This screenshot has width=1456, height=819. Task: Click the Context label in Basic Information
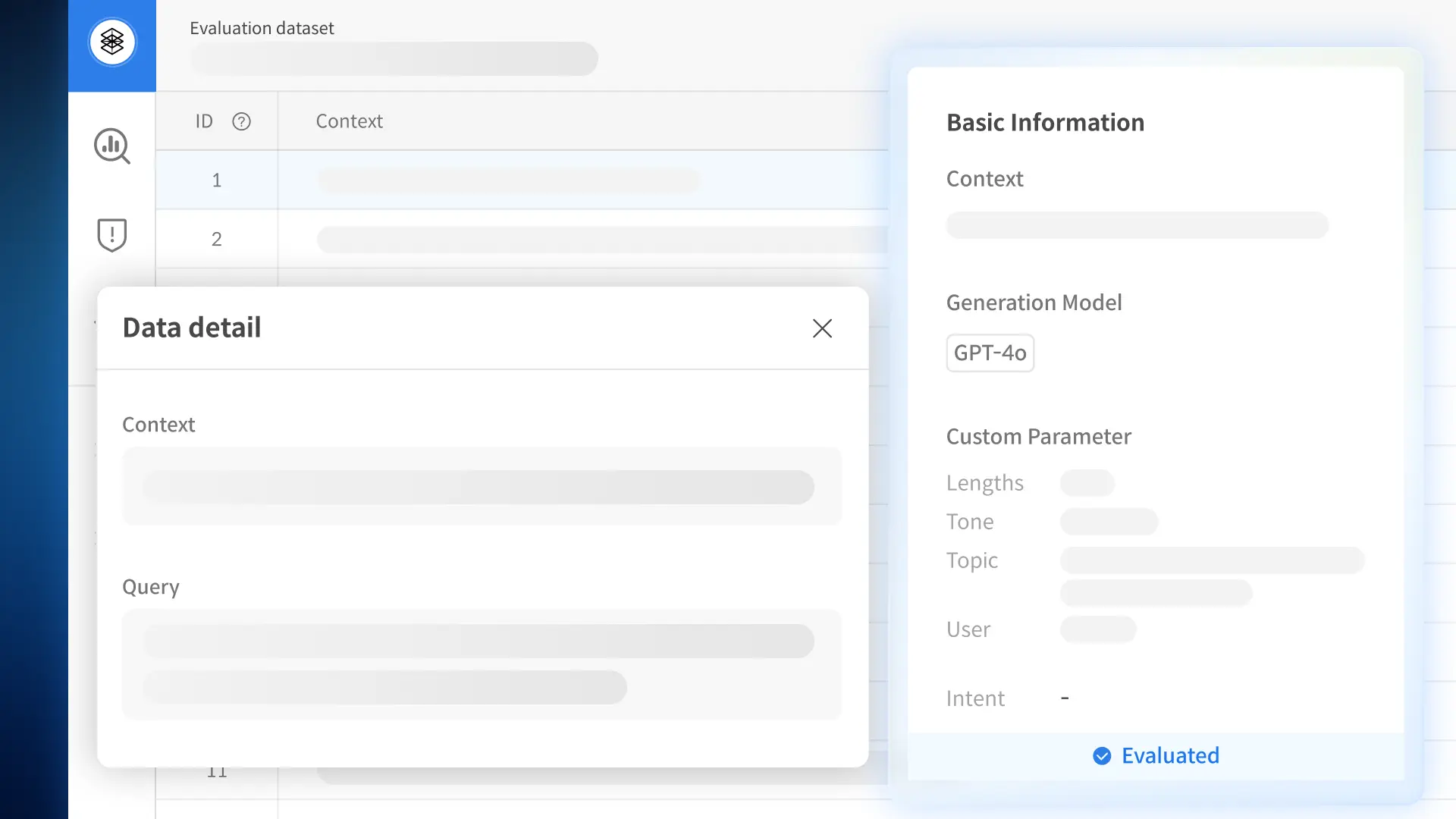984,179
